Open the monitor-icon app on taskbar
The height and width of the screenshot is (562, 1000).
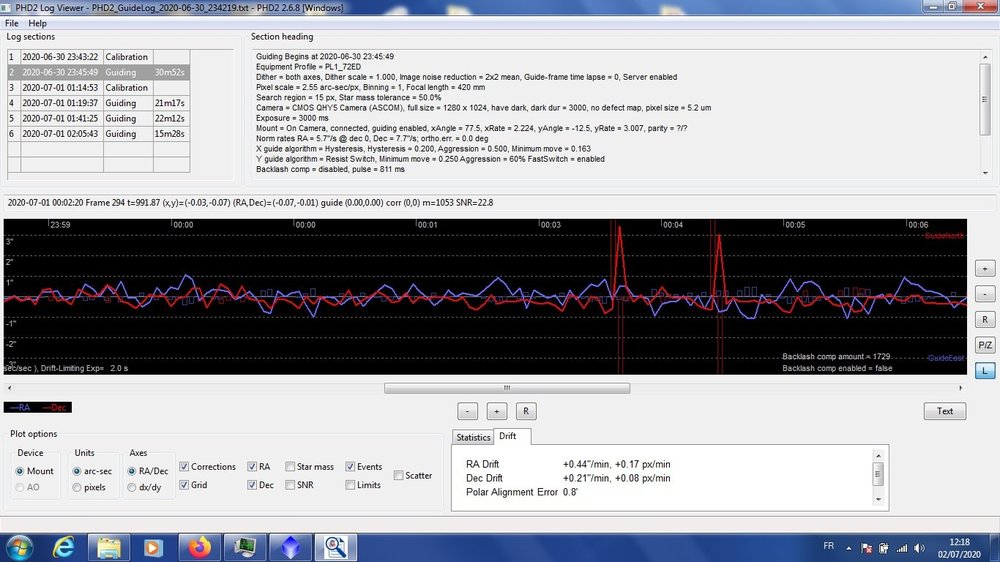point(244,547)
